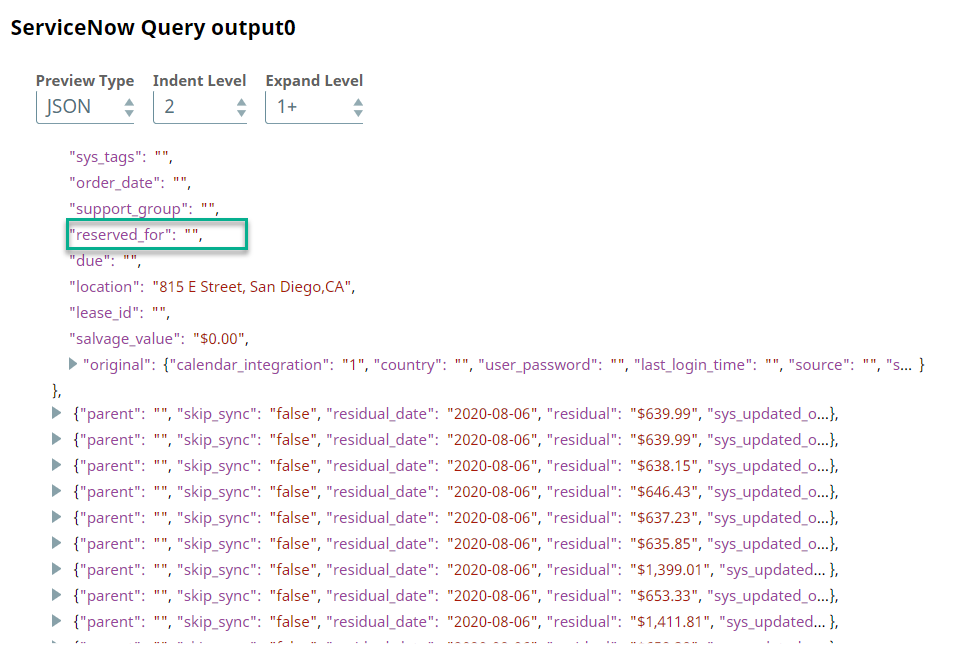Expand the record with residual $653.33
This screenshot has height=670, width=978.
[56, 595]
